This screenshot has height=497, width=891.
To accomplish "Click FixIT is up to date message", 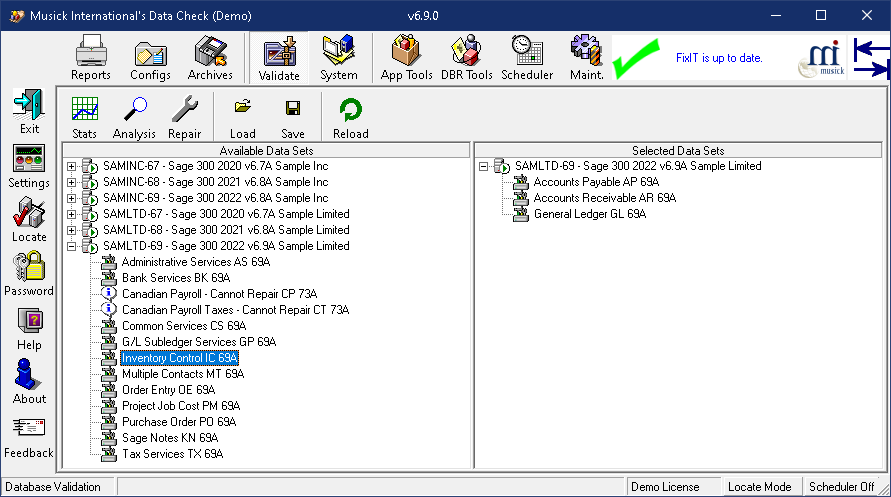I will coord(719,58).
